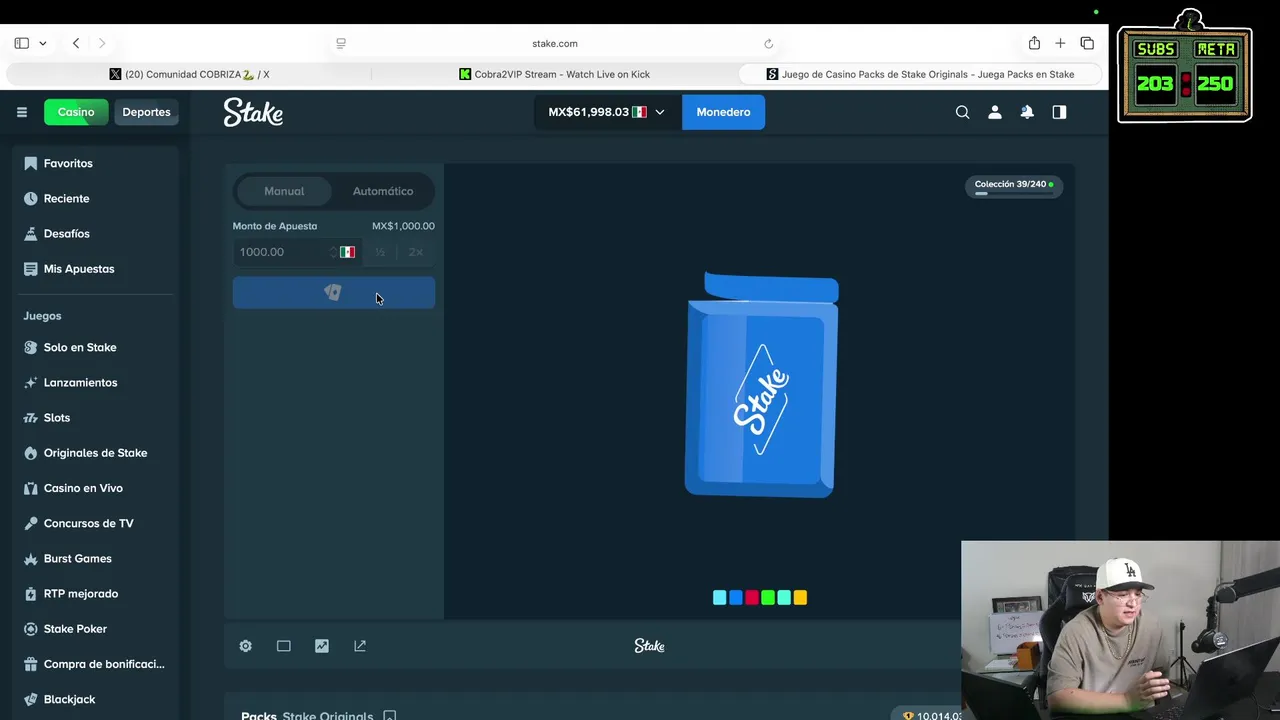Select the Deportes tab
The image size is (1280, 720).
(146, 112)
